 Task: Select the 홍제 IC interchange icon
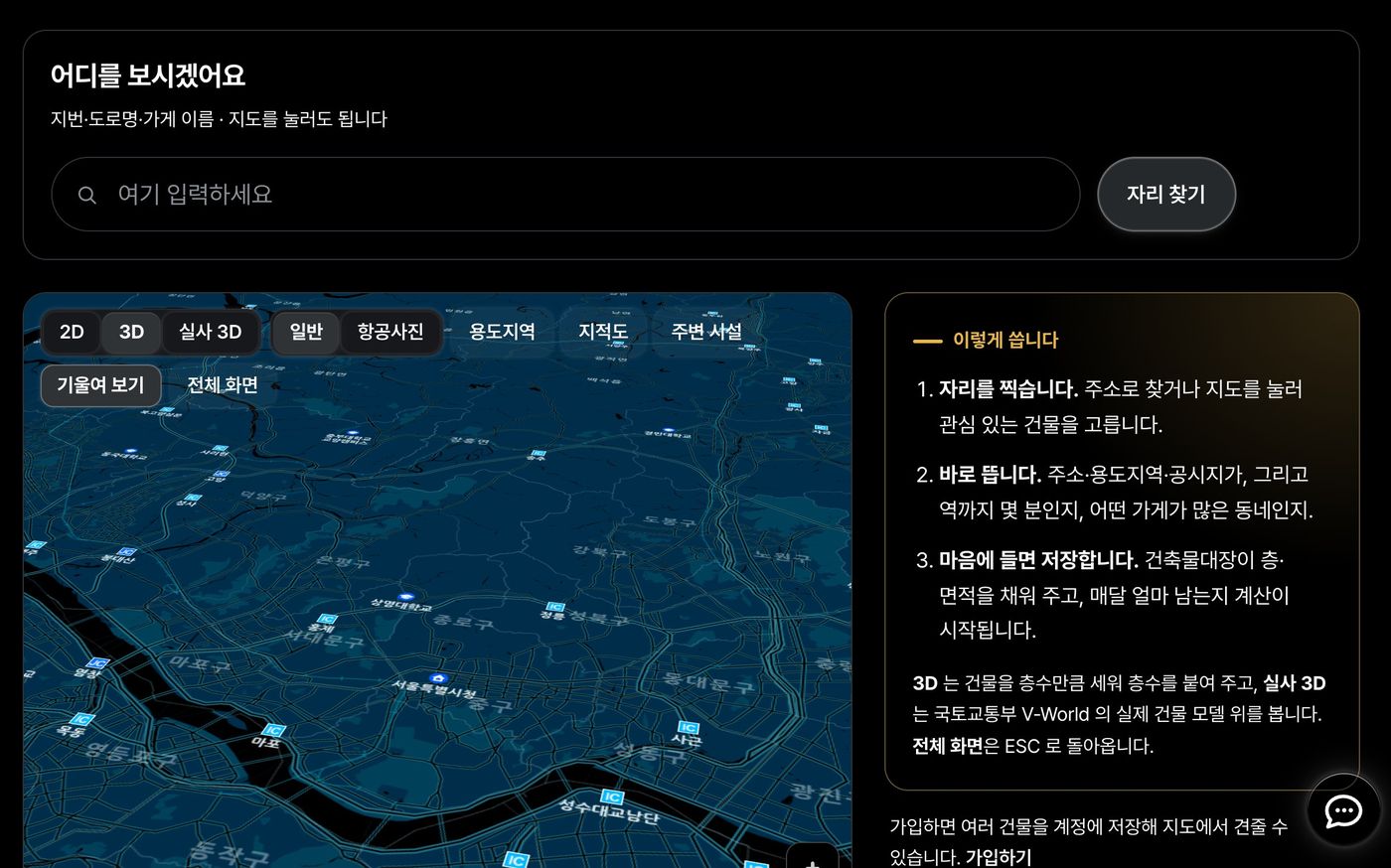coord(325,619)
